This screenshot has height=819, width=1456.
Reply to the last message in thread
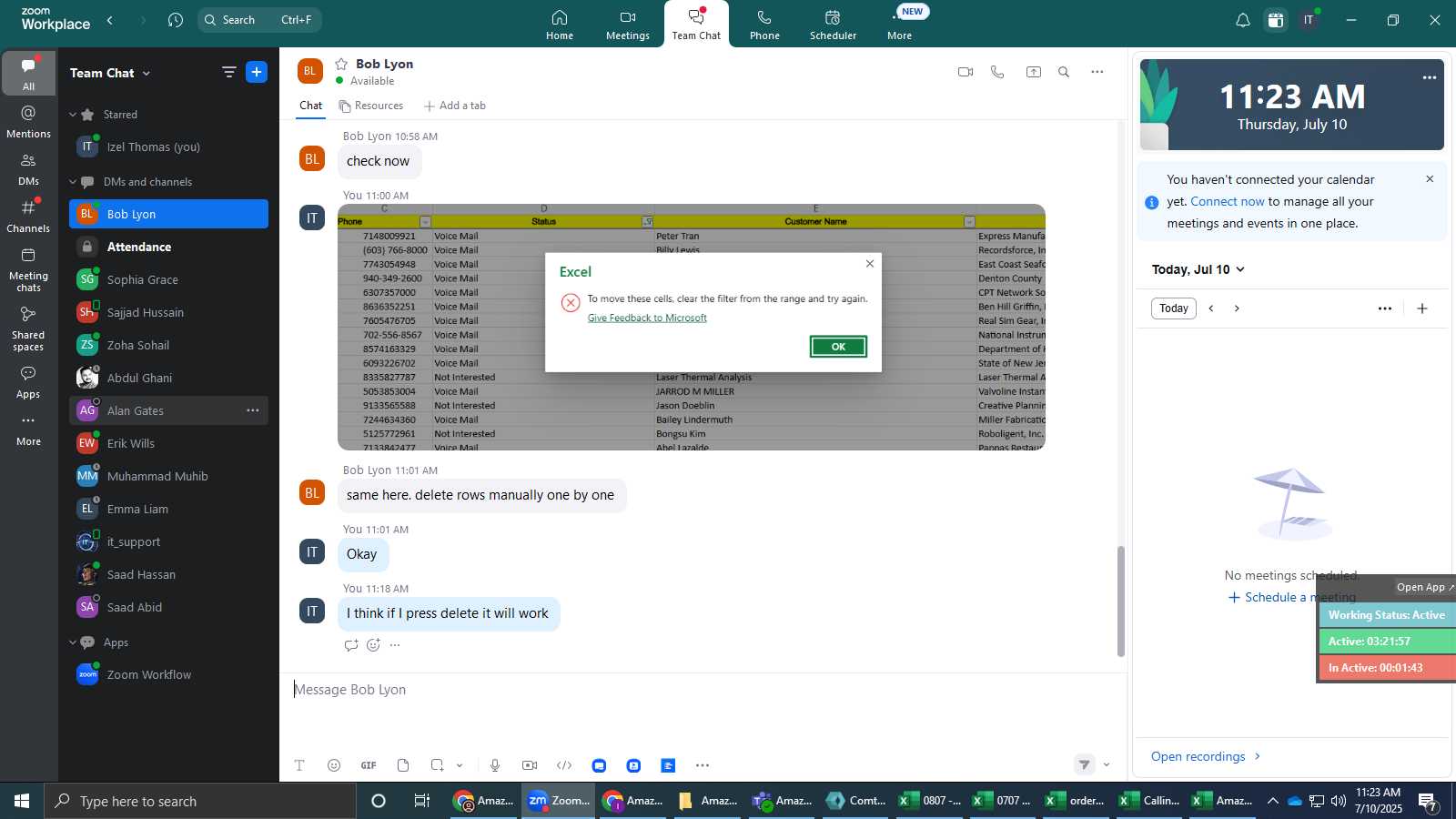(351, 645)
